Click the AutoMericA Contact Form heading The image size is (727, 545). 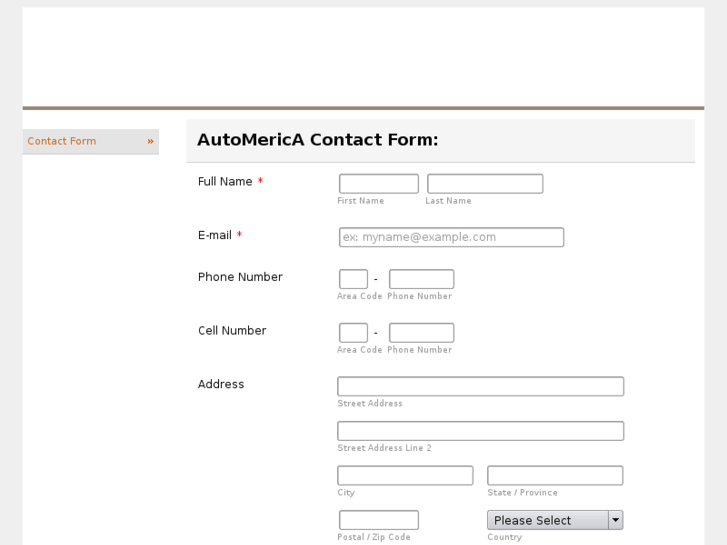(x=318, y=140)
